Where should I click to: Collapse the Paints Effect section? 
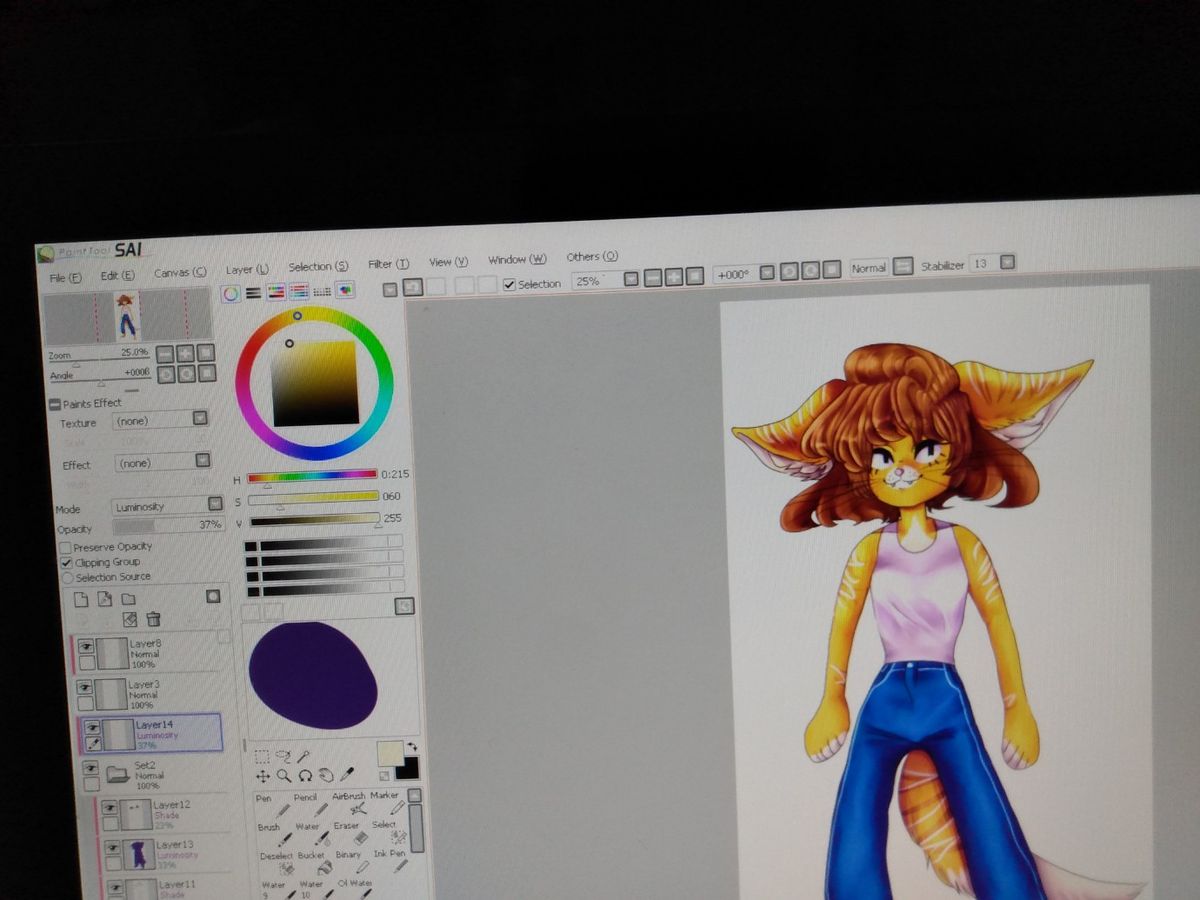pos(55,404)
